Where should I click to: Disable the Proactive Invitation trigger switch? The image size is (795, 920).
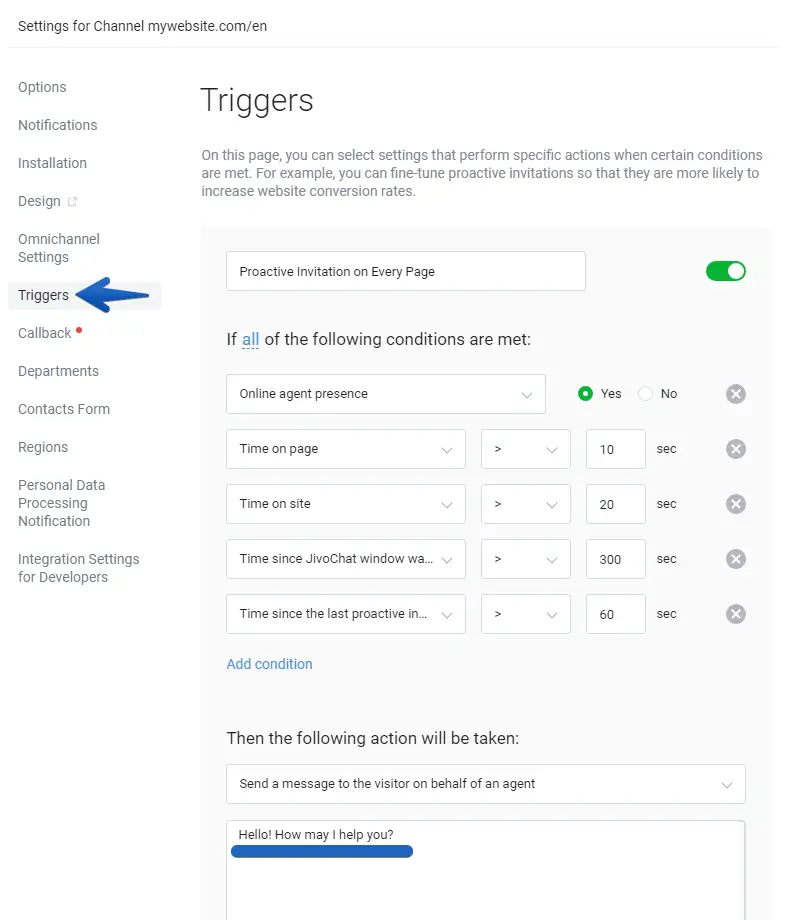[x=725, y=271]
